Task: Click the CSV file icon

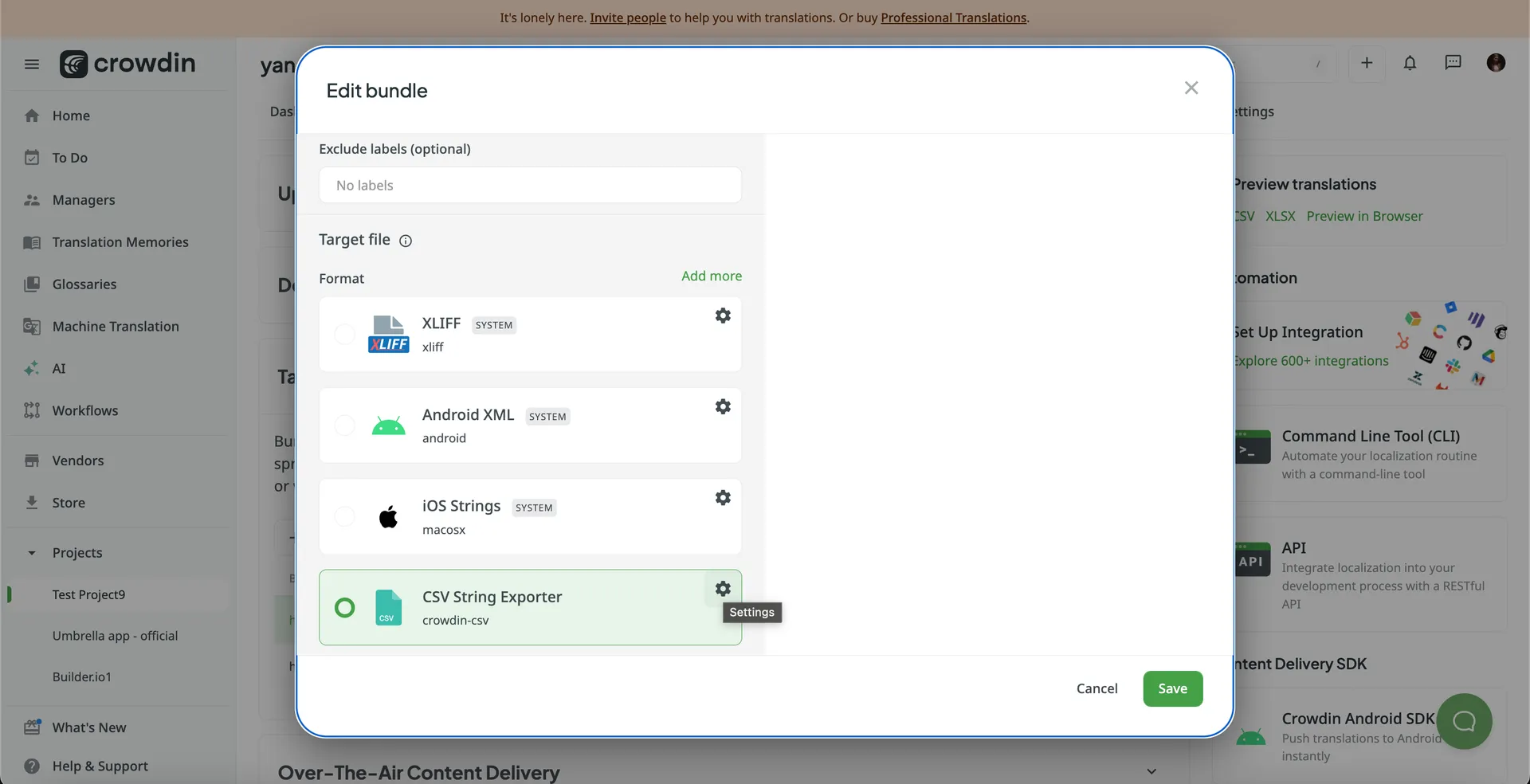Action: click(x=388, y=608)
